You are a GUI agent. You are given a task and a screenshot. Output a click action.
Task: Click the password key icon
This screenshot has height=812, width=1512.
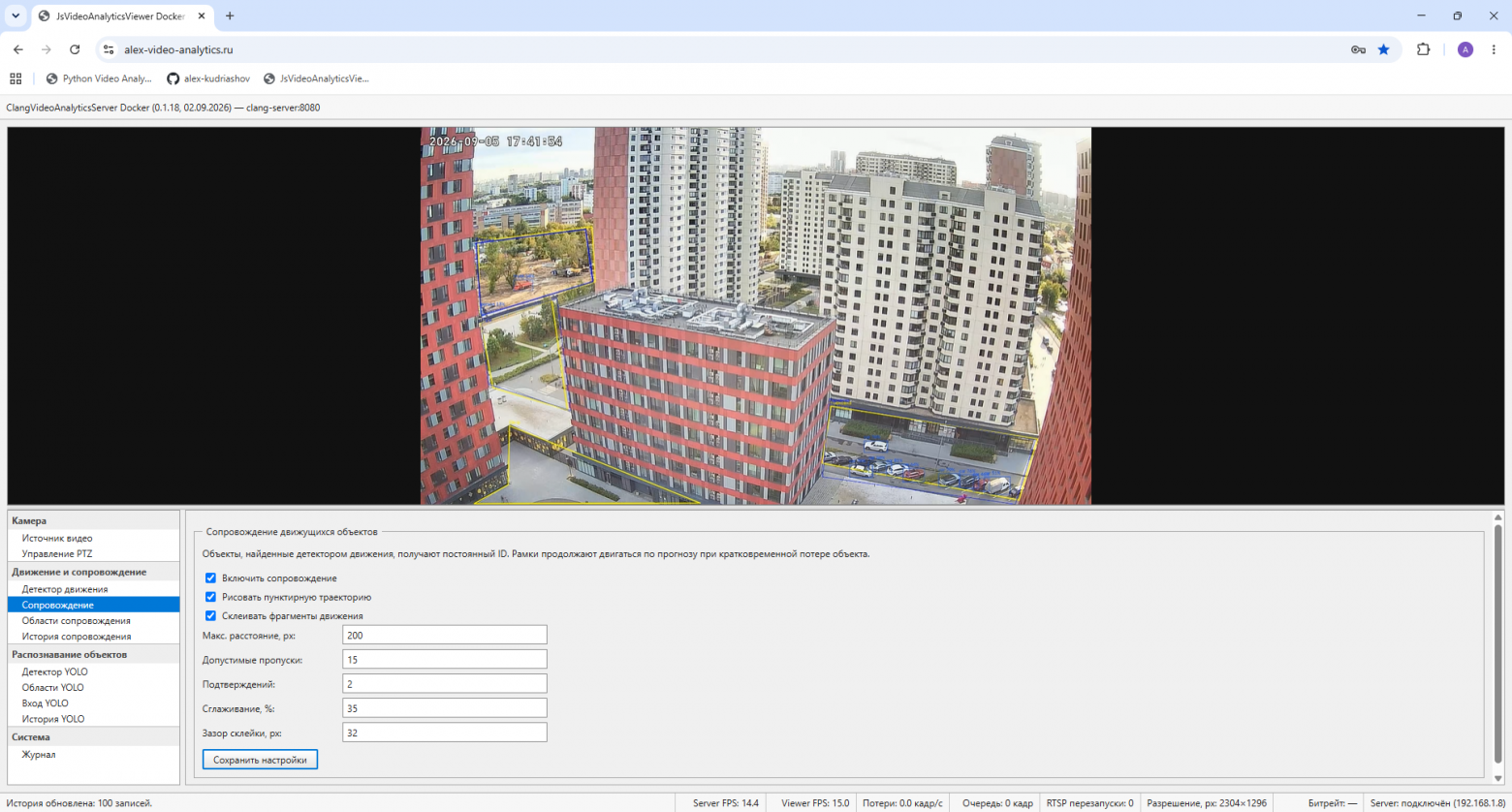click(1358, 49)
